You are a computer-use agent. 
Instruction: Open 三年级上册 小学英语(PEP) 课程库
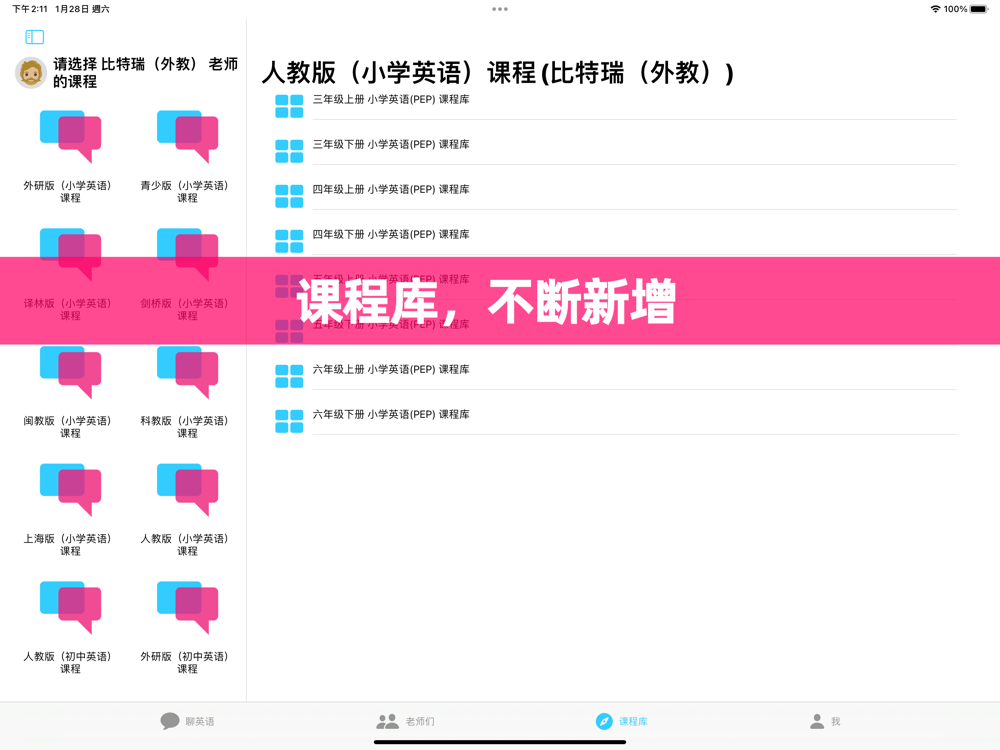pos(391,99)
